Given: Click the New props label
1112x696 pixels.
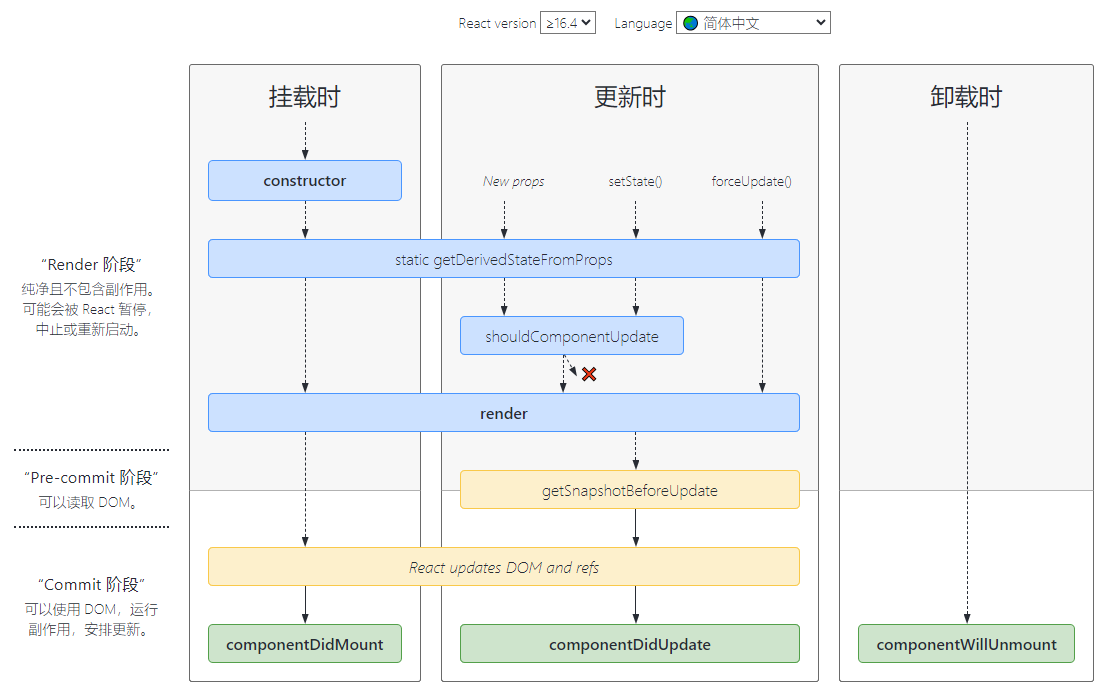Looking at the screenshot, I should click(x=513, y=182).
